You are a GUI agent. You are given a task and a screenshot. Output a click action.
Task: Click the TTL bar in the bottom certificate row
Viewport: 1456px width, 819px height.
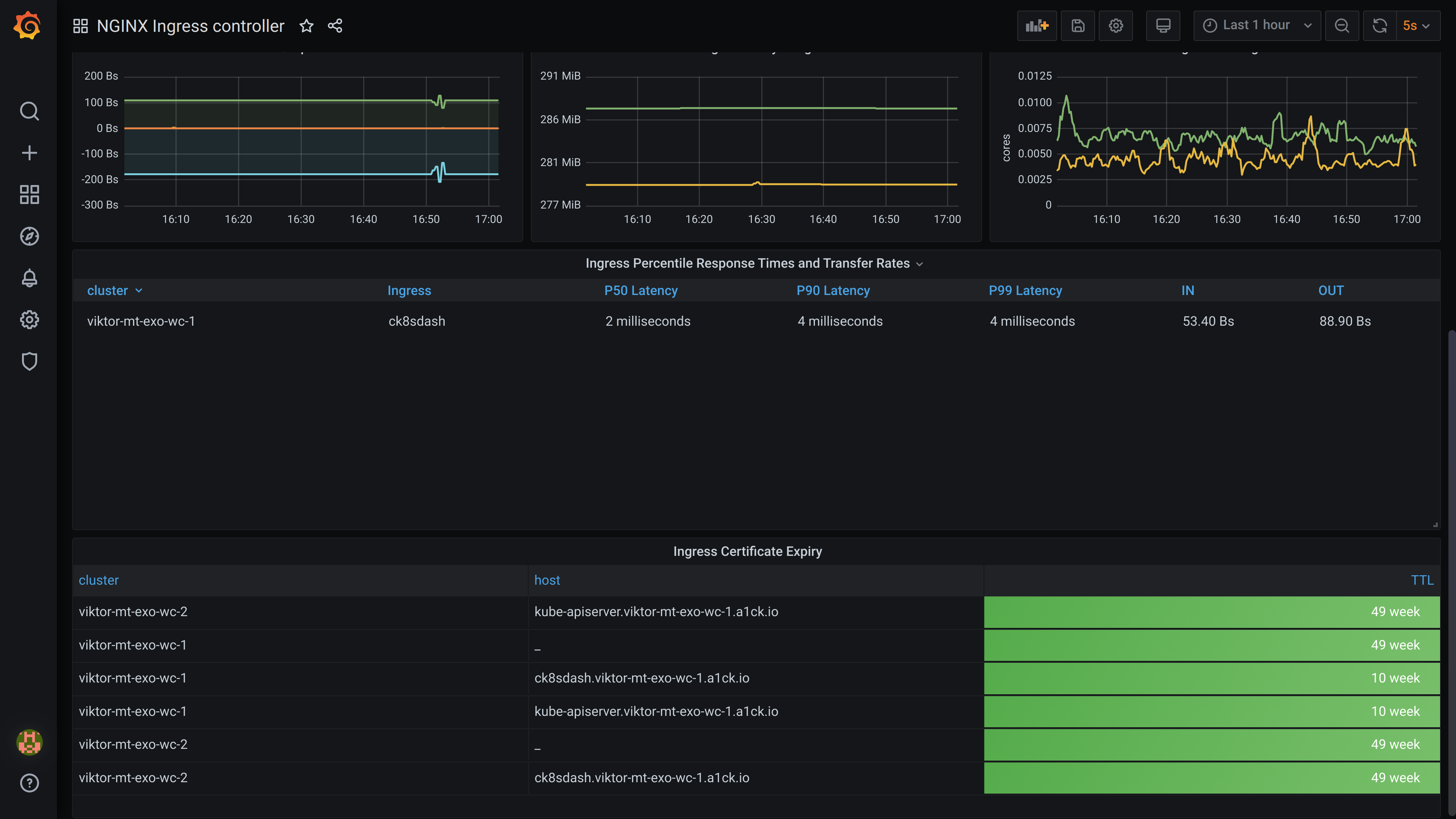tap(1212, 778)
